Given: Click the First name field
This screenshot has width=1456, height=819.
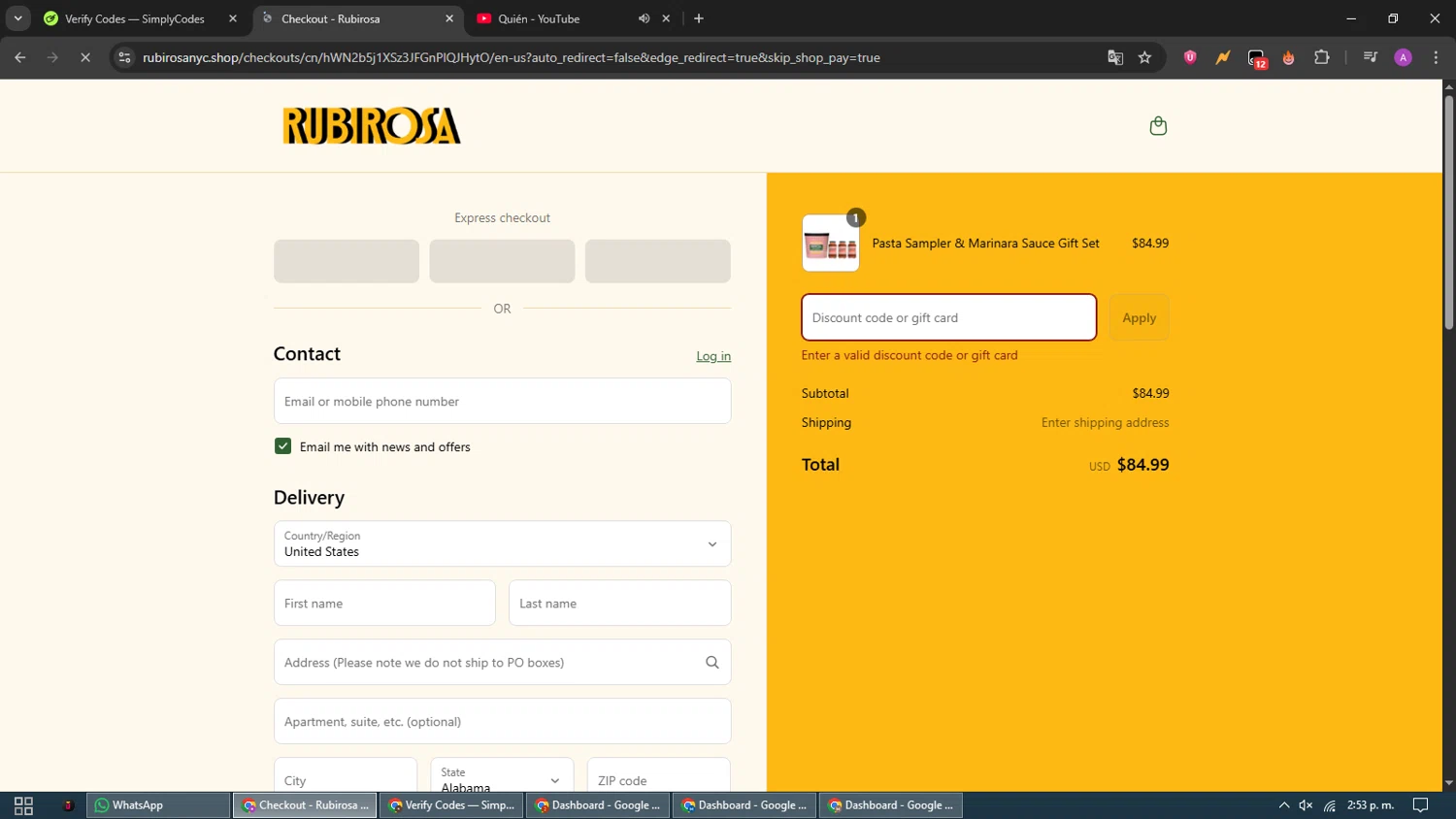Looking at the screenshot, I should click(384, 603).
